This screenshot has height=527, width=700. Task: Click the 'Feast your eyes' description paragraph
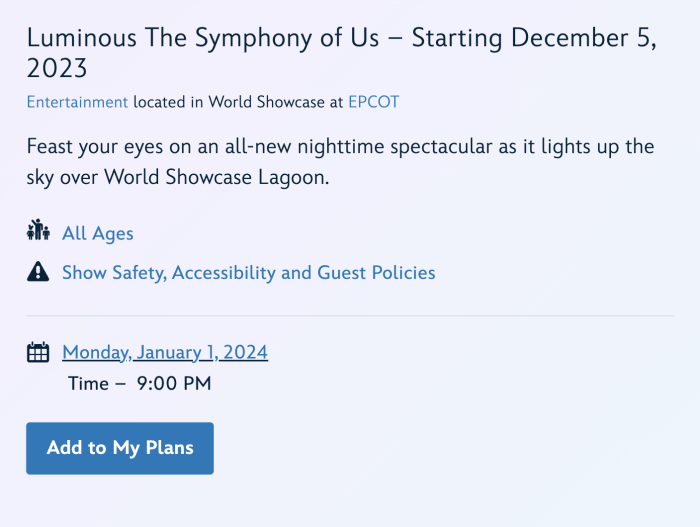pos(340,162)
